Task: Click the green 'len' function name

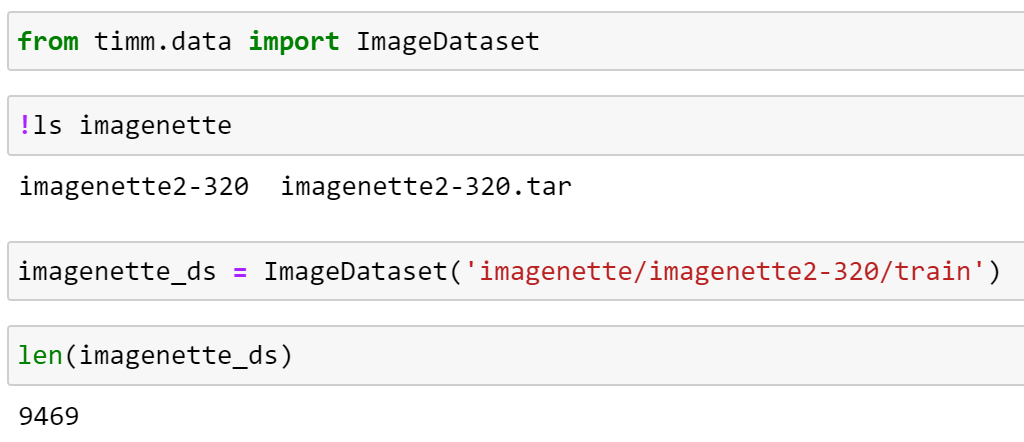Action: [x=41, y=355]
